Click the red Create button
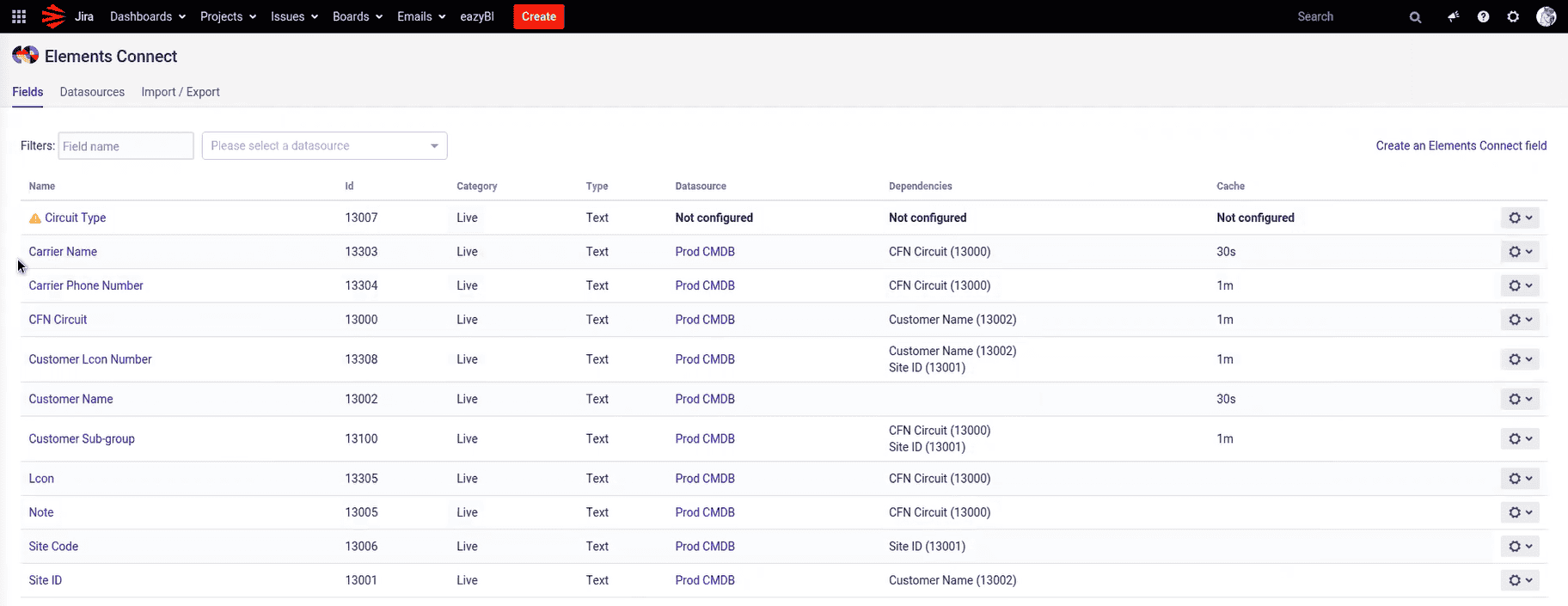This screenshot has height=606, width=1568. point(538,16)
